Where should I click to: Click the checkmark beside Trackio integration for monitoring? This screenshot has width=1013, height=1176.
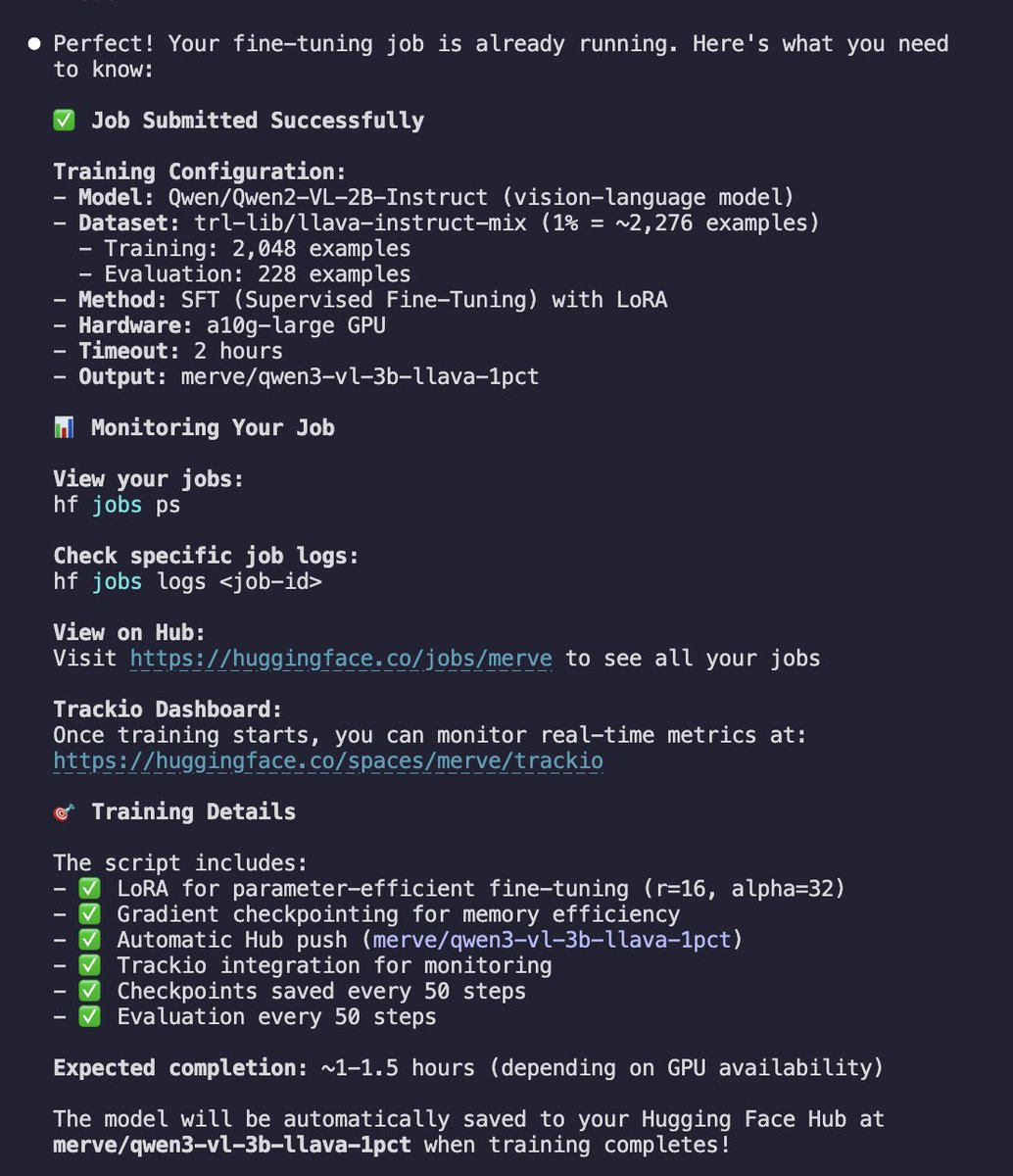pyautogui.click(x=89, y=965)
